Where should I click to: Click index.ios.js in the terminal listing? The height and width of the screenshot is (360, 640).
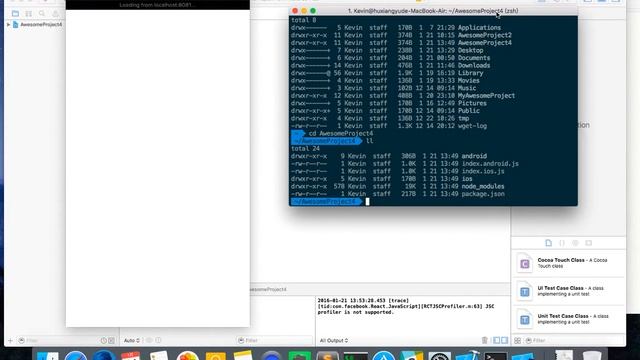click(483, 171)
